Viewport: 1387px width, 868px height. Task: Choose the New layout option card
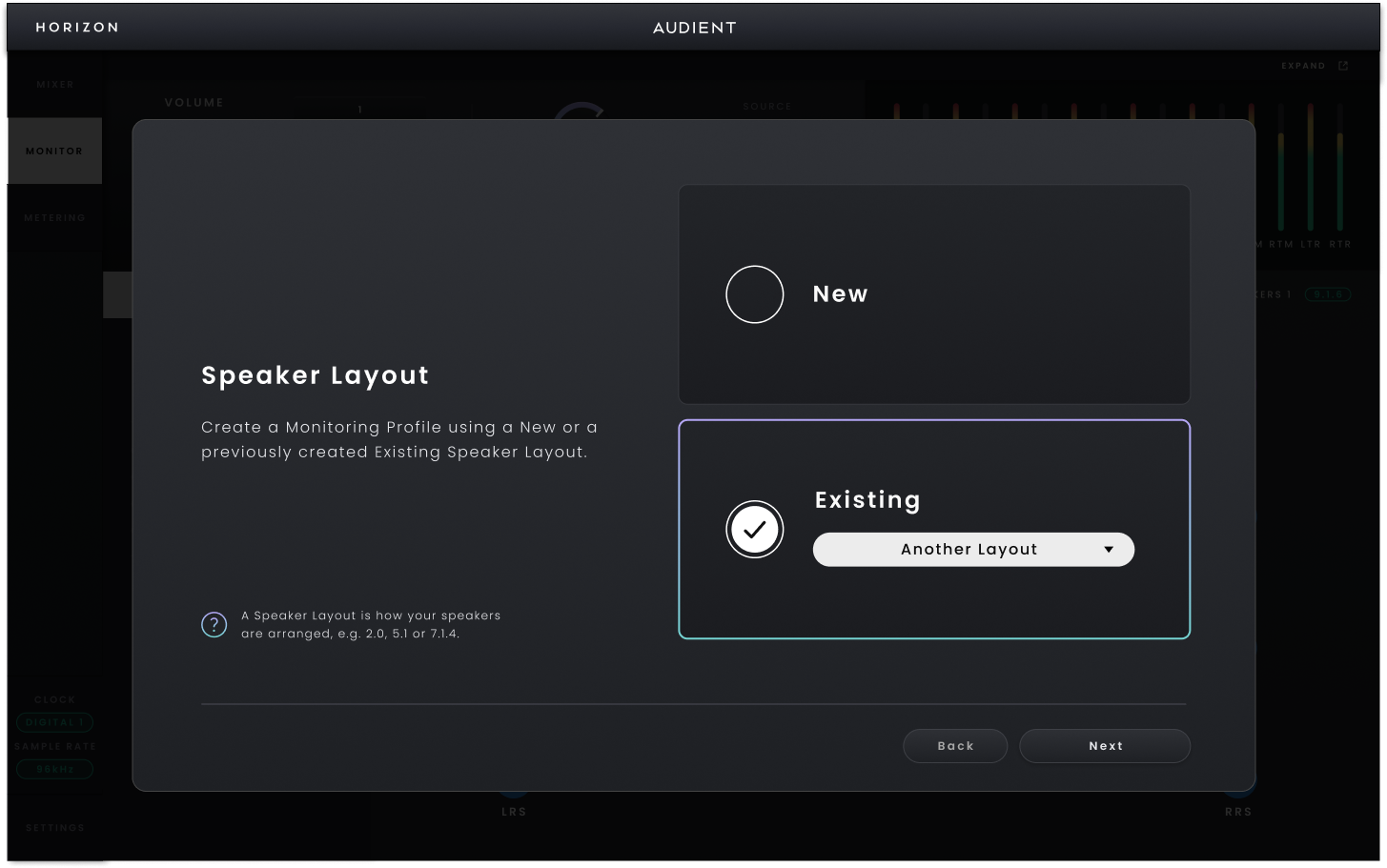pyautogui.click(x=934, y=294)
